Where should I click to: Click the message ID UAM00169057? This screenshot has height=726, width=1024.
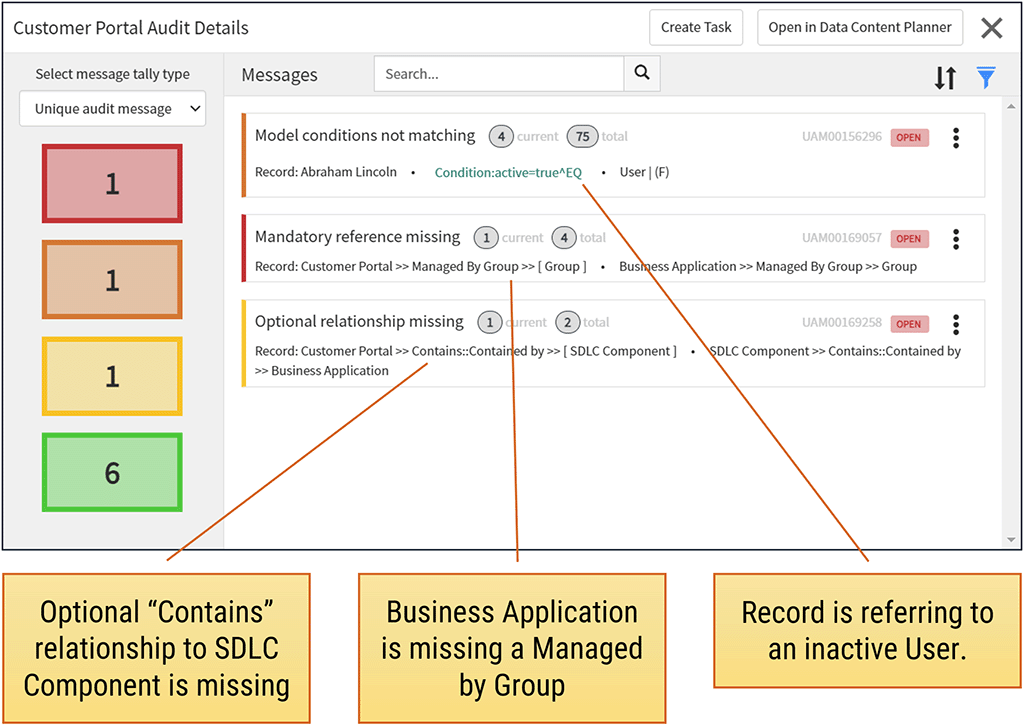coord(842,238)
